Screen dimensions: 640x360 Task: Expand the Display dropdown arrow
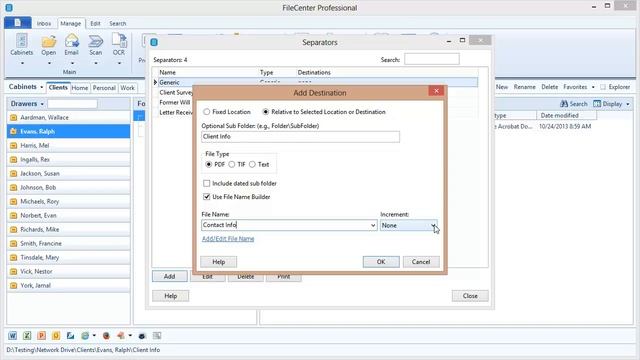(628, 104)
